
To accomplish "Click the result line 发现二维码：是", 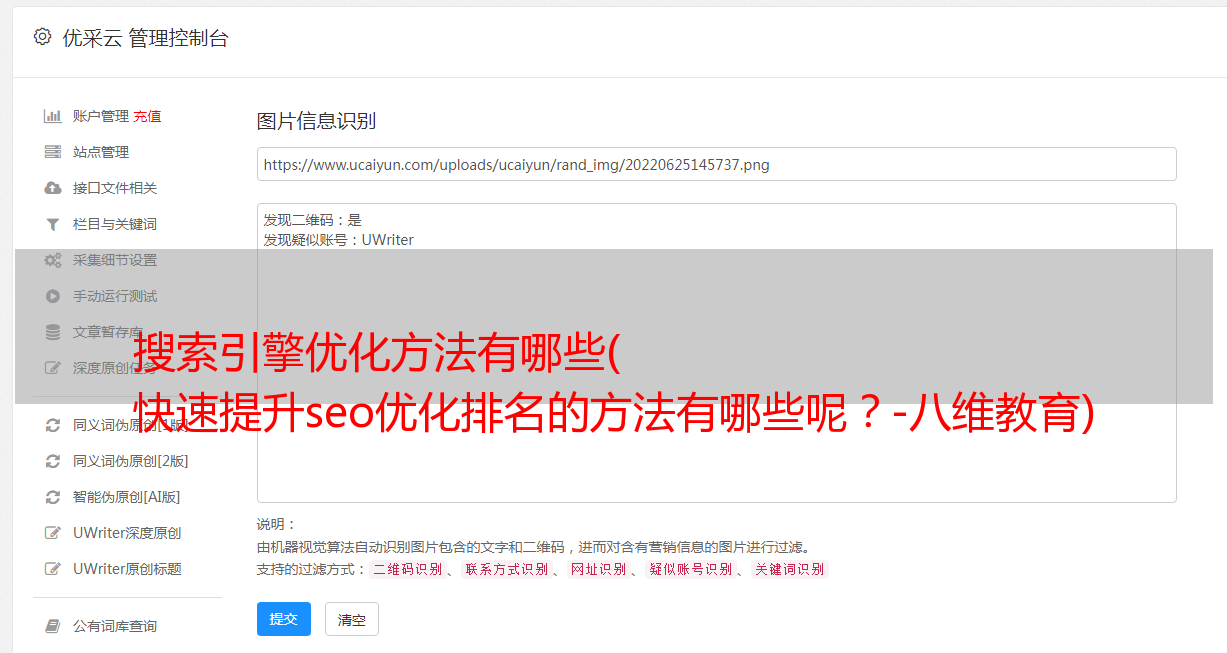I will pyautogui.click(x=313, y=220).
